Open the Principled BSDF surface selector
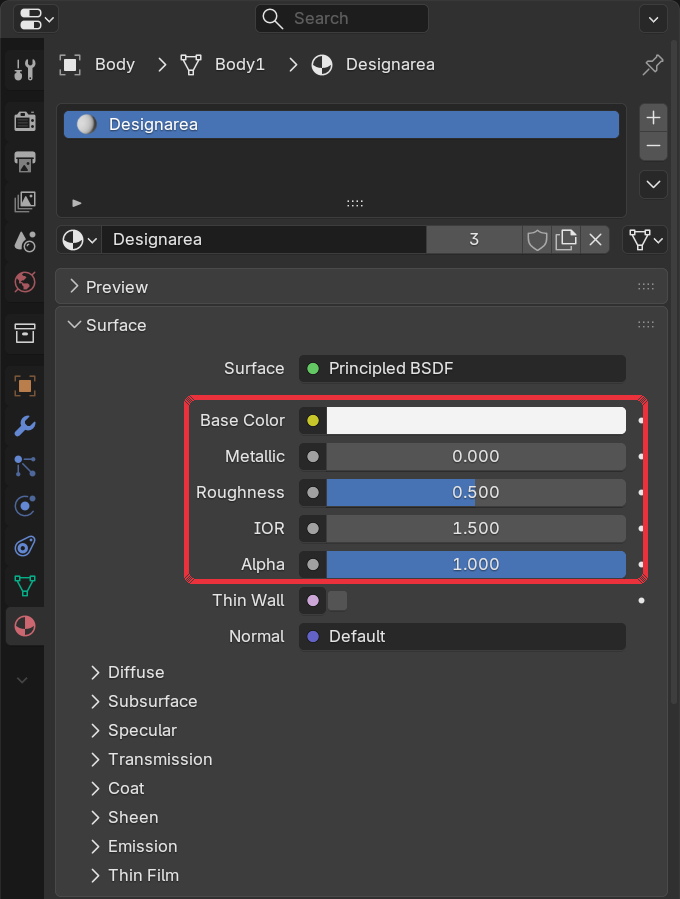Viewport: 680px width, 899px height. (462, 368)
